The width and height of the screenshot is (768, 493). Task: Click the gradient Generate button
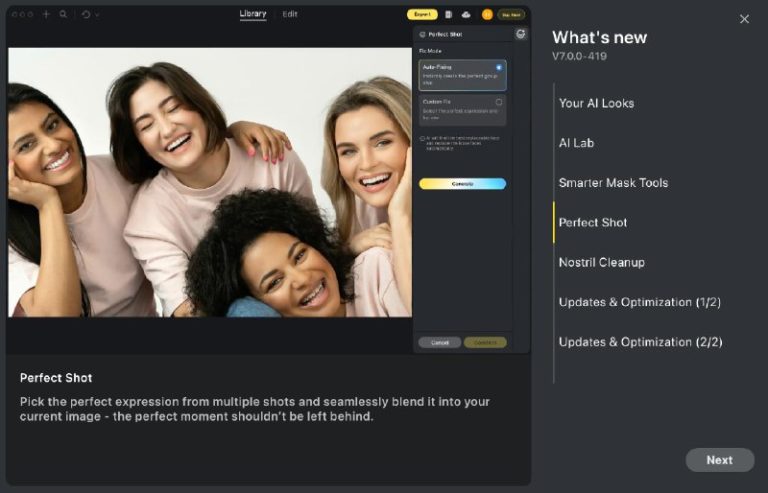pos(462,184)
